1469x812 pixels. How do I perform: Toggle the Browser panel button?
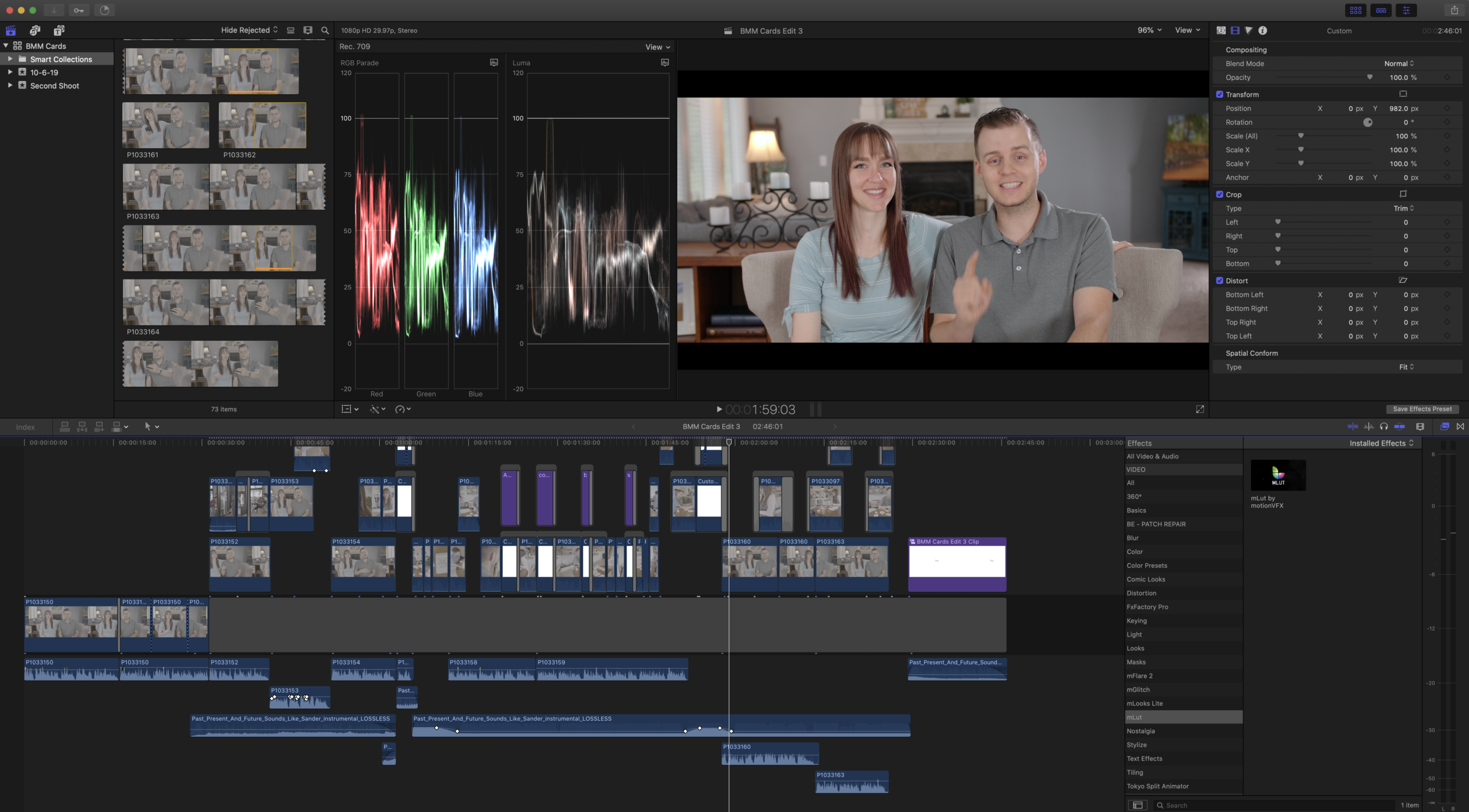tap(1356, 10)
